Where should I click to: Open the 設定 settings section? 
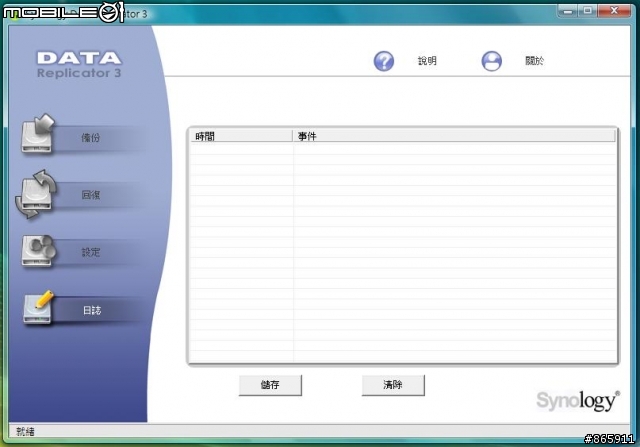(x=91, y=252)
